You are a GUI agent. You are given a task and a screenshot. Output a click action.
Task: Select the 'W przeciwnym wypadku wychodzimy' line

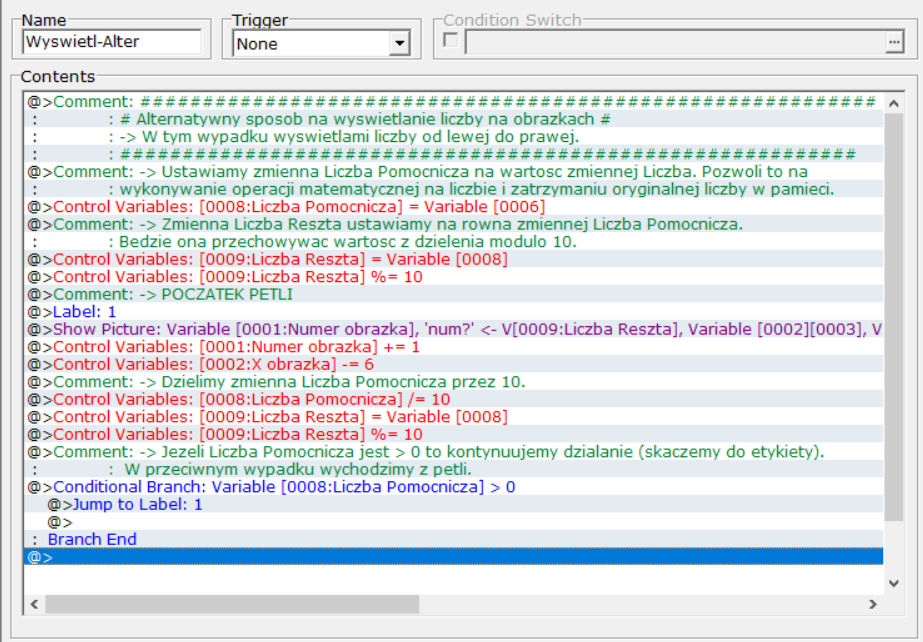coord(453,470)
